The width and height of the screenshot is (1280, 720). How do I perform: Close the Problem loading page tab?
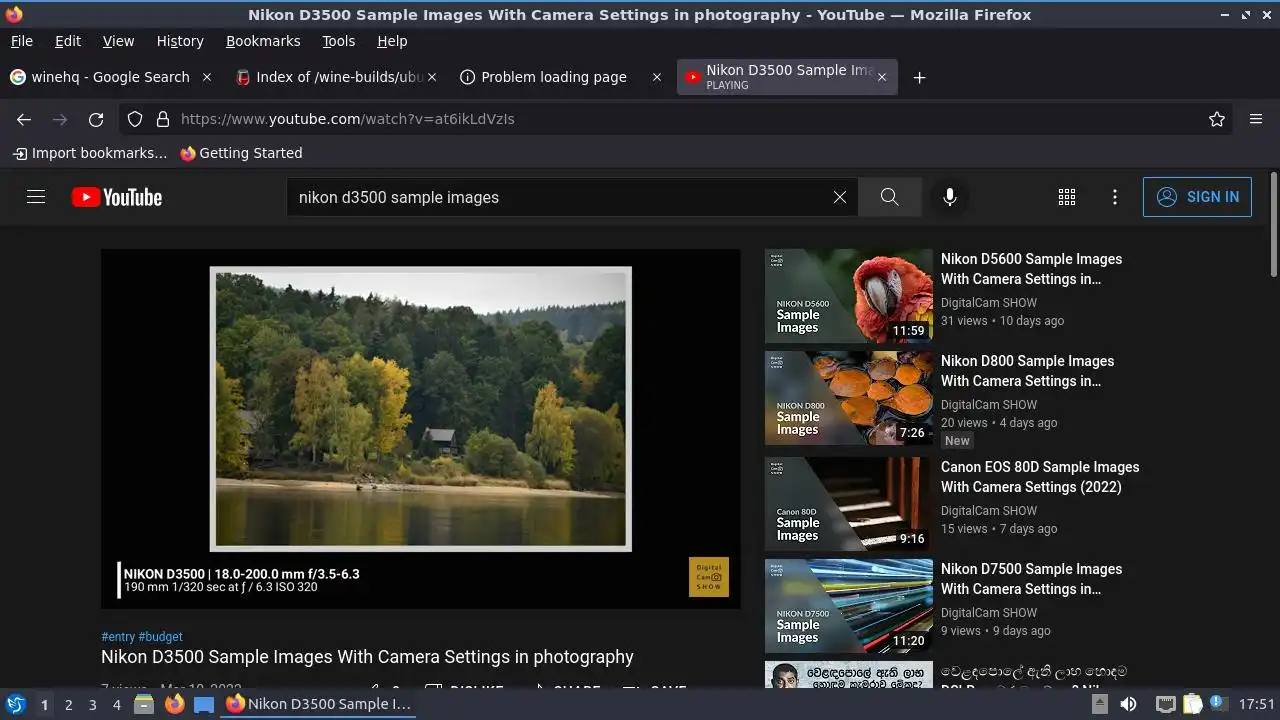657,77
